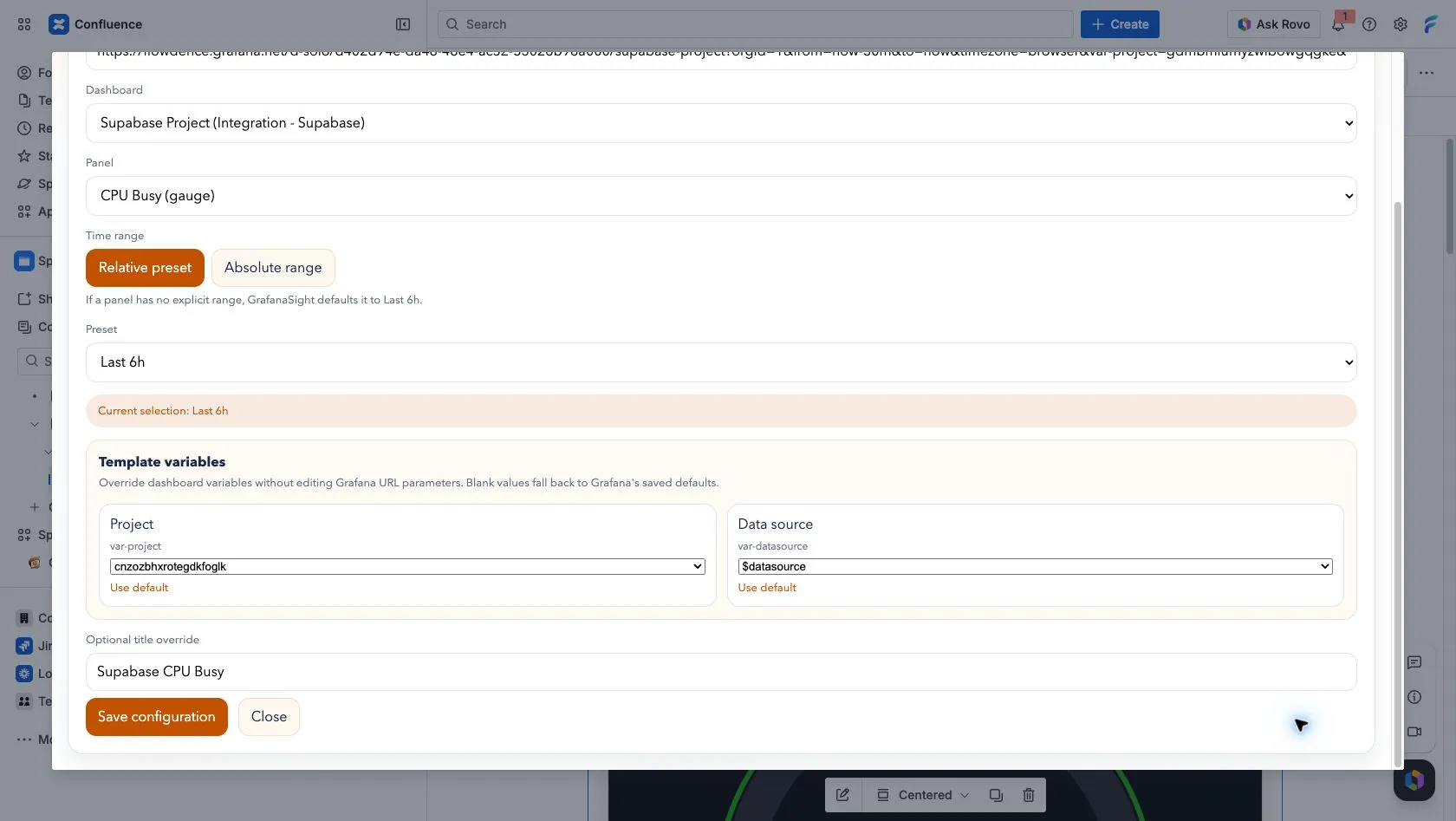This screenshot has width=1456, height=821.
Task: Open the floating Rovo chat button
Action: [x=1414, y=780]
